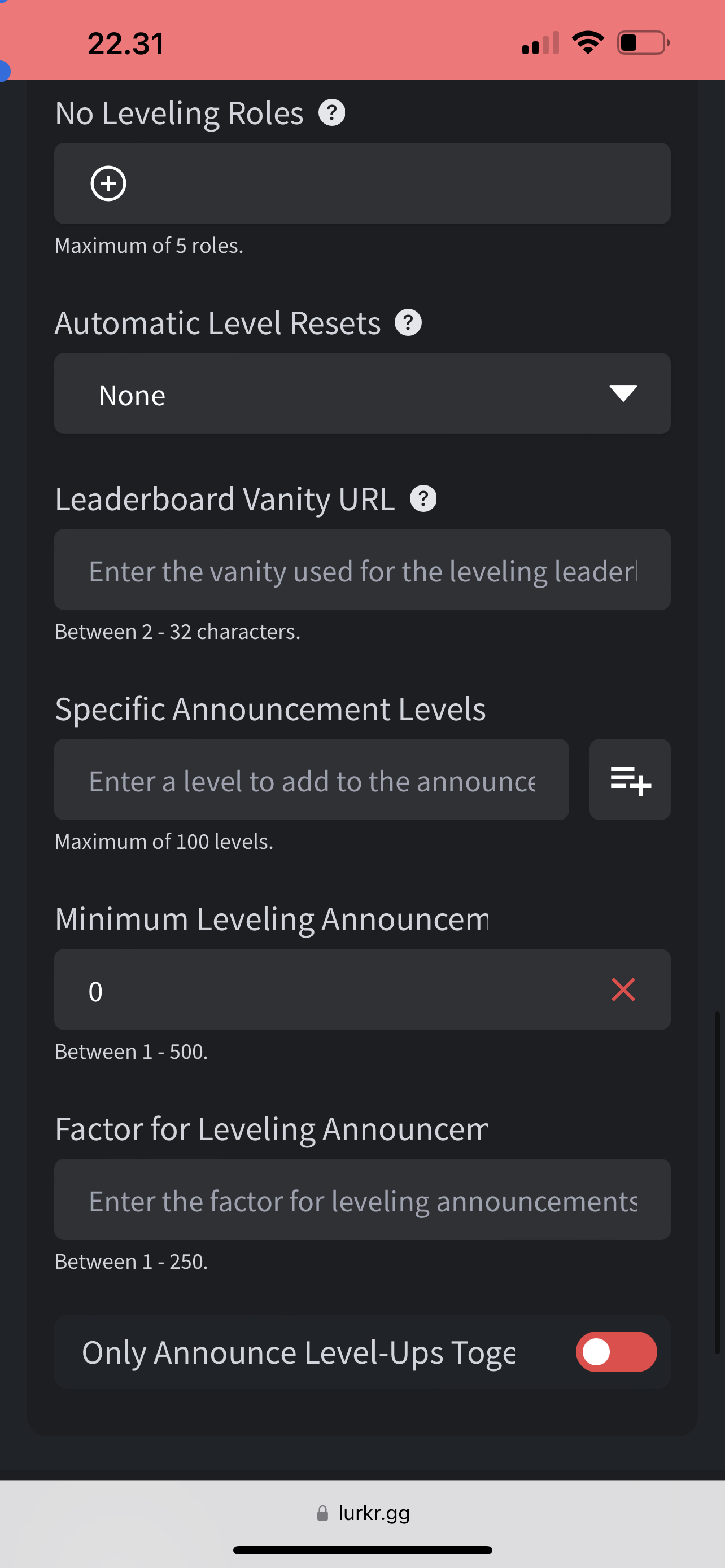Viewport: 725px width, 1568px height.
Task: Show help for Automatic Level Resets
Action: [408, 323]
